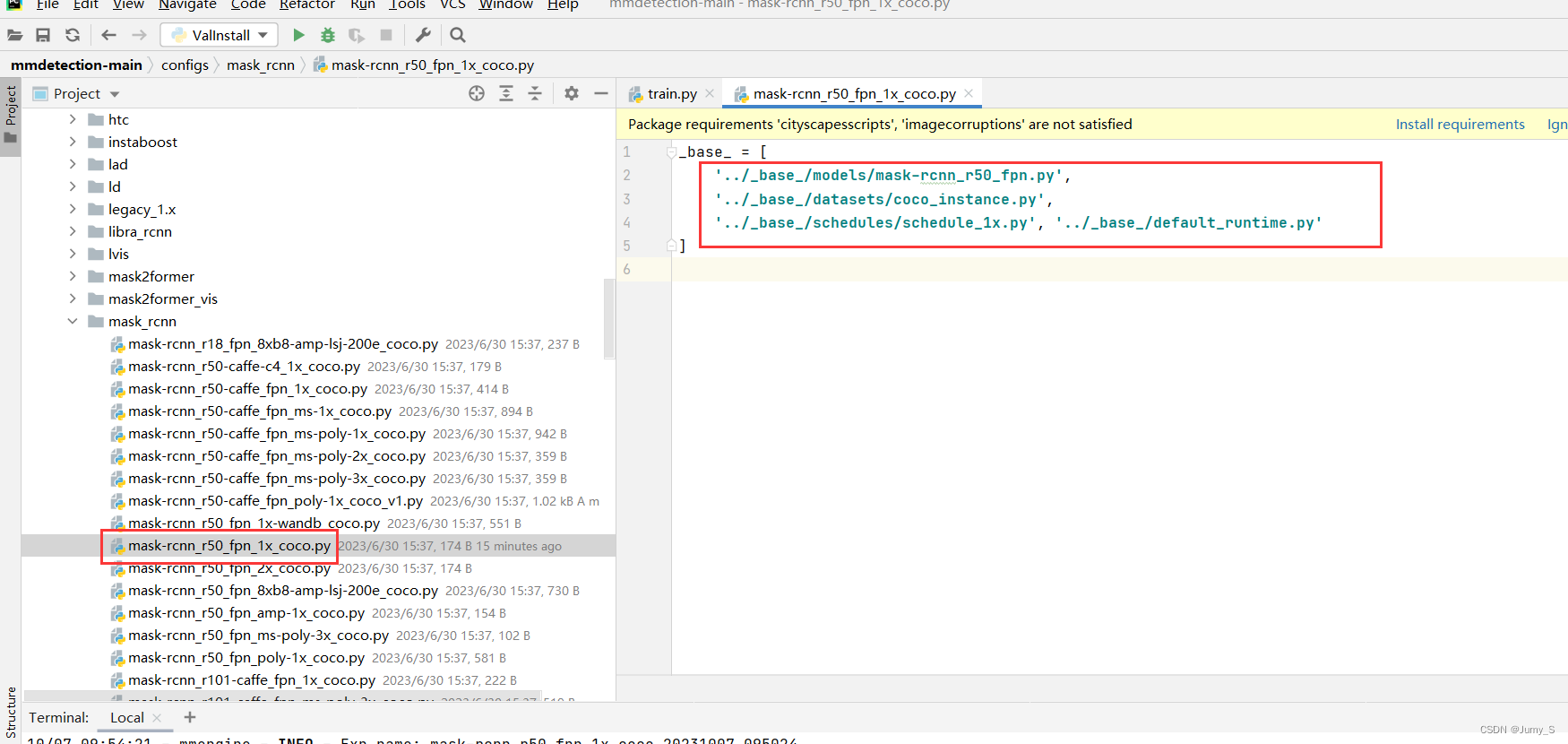Viewport: 1568px width, 744px height.
Task: Add a new terminal session
Action: tap(190, 717)
